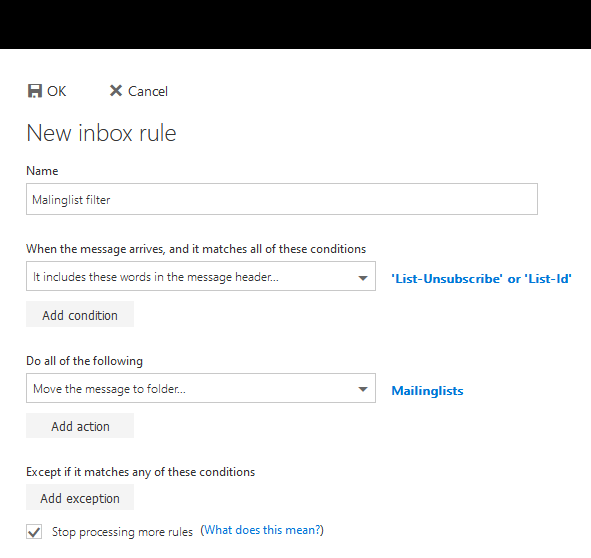Edit 'List-Unsubscribe' or 'List-Id' words link
Screen dimensions: 591x558
tap(481, 279)
